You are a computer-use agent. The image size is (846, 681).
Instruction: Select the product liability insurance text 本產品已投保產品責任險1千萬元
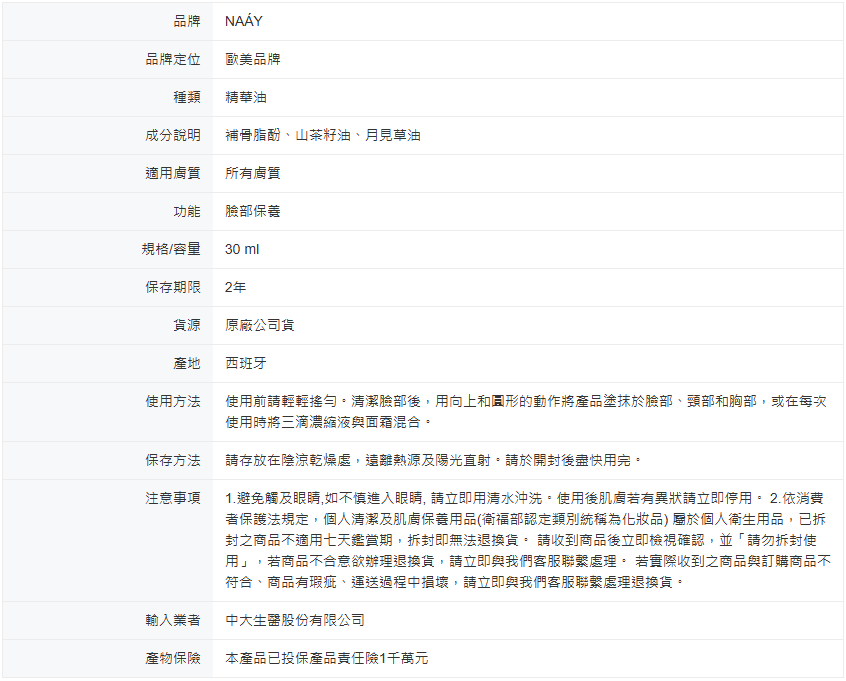click(327, 659)
